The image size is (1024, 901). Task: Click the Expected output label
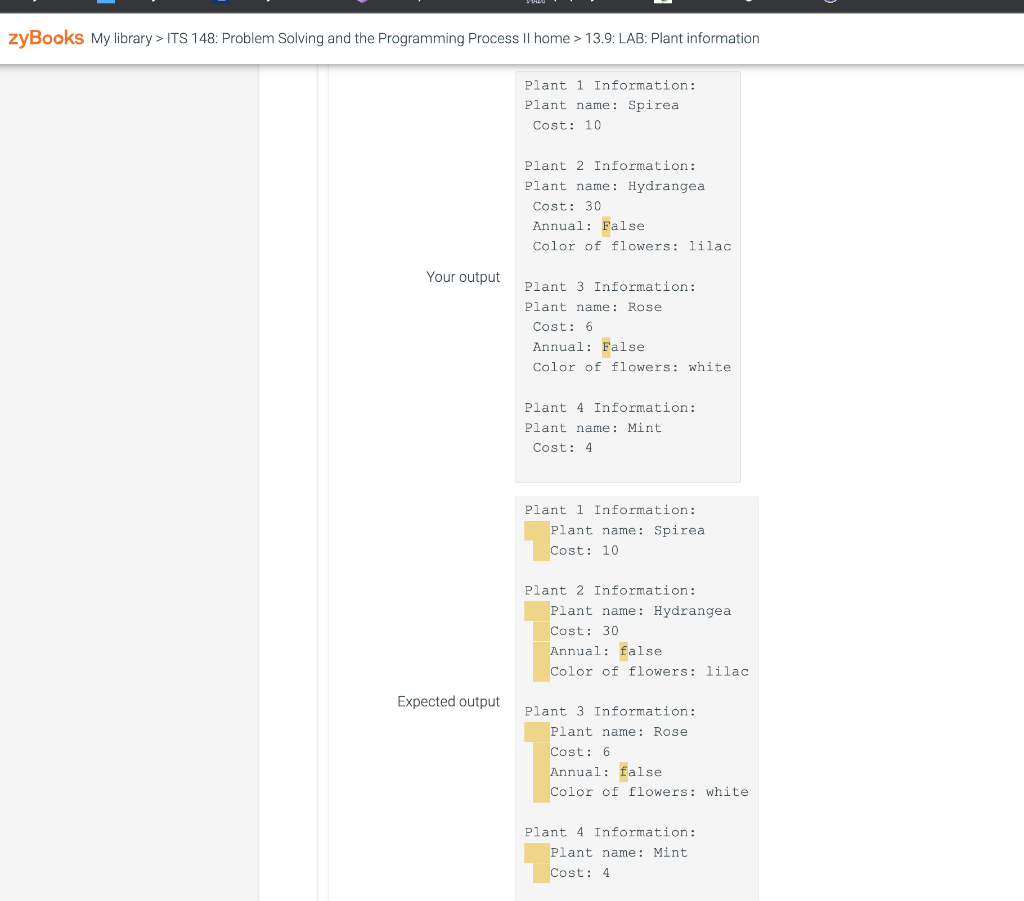[x=448, y=701]
